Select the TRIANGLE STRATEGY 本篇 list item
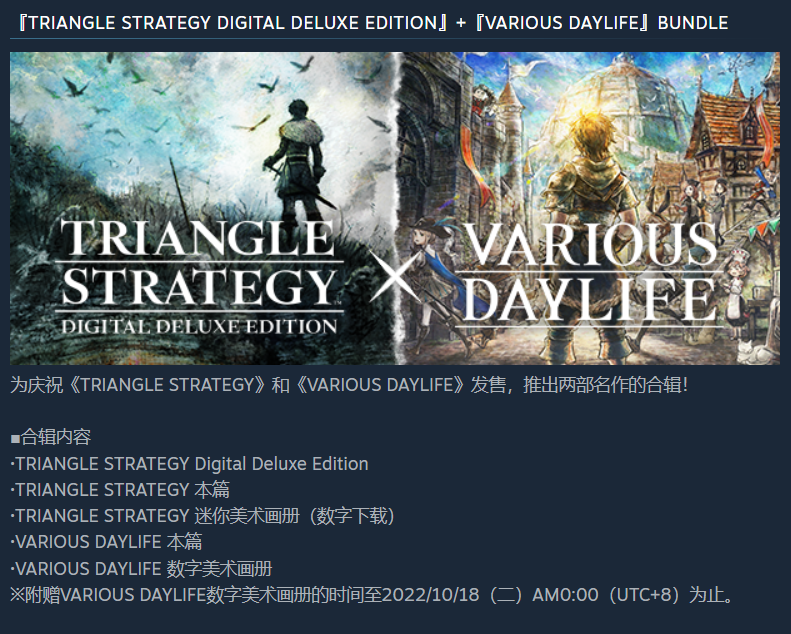791x634 pixels. (120, 490)
